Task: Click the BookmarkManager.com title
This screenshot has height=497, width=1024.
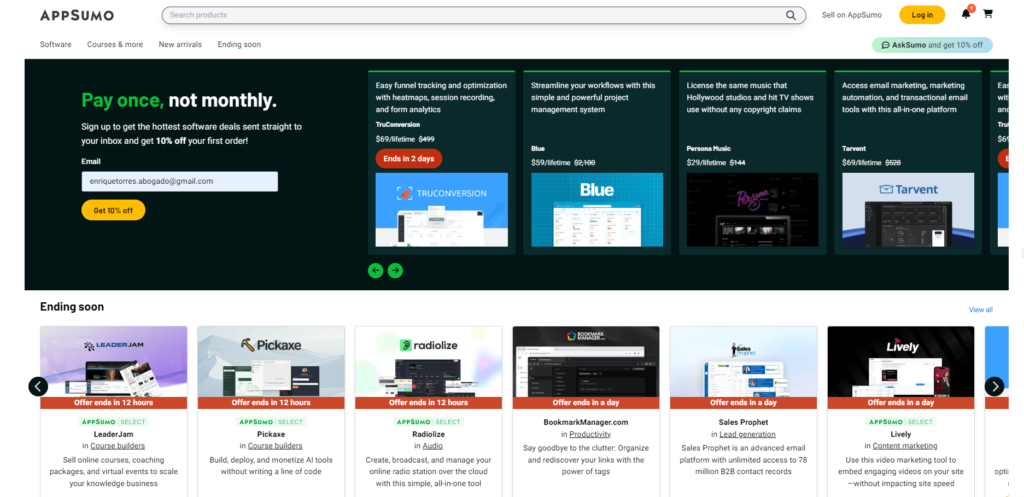Action: tap(586, 423)
